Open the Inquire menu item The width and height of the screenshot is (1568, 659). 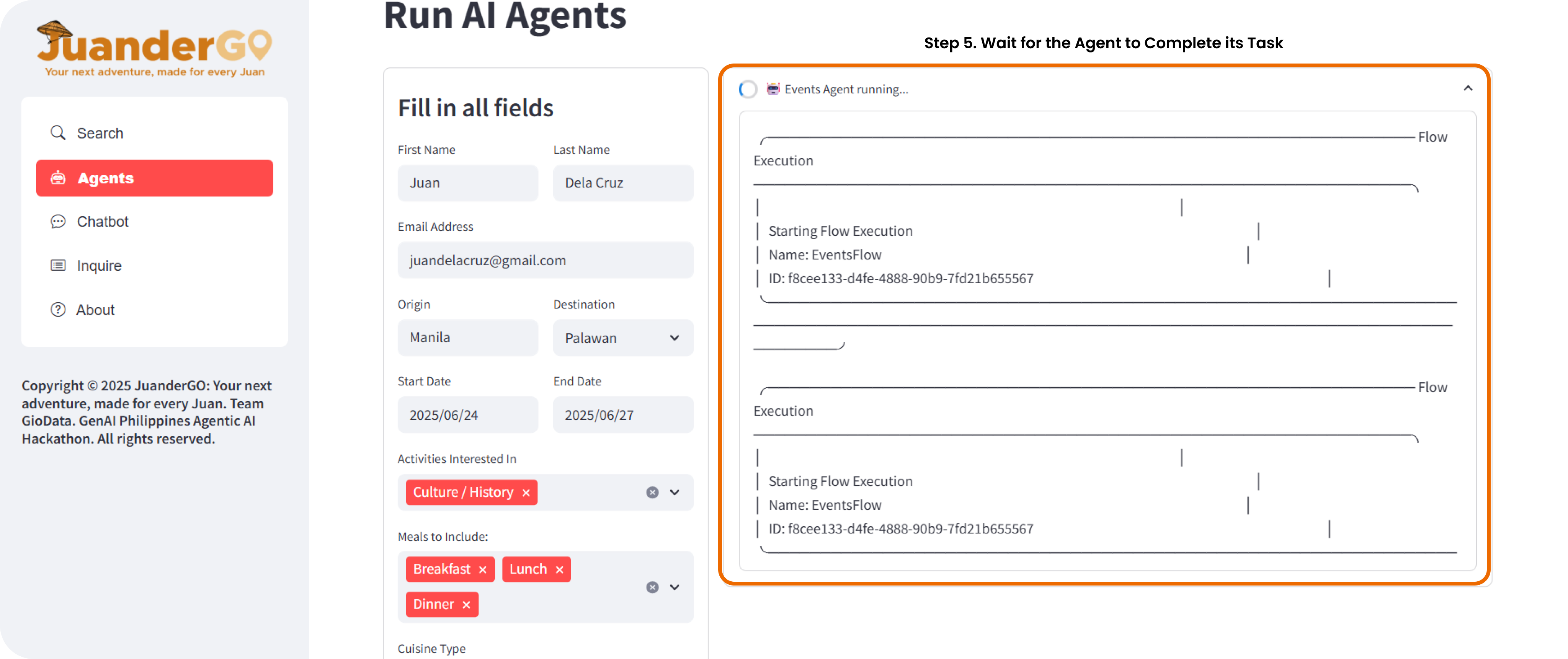coord(154,265)
